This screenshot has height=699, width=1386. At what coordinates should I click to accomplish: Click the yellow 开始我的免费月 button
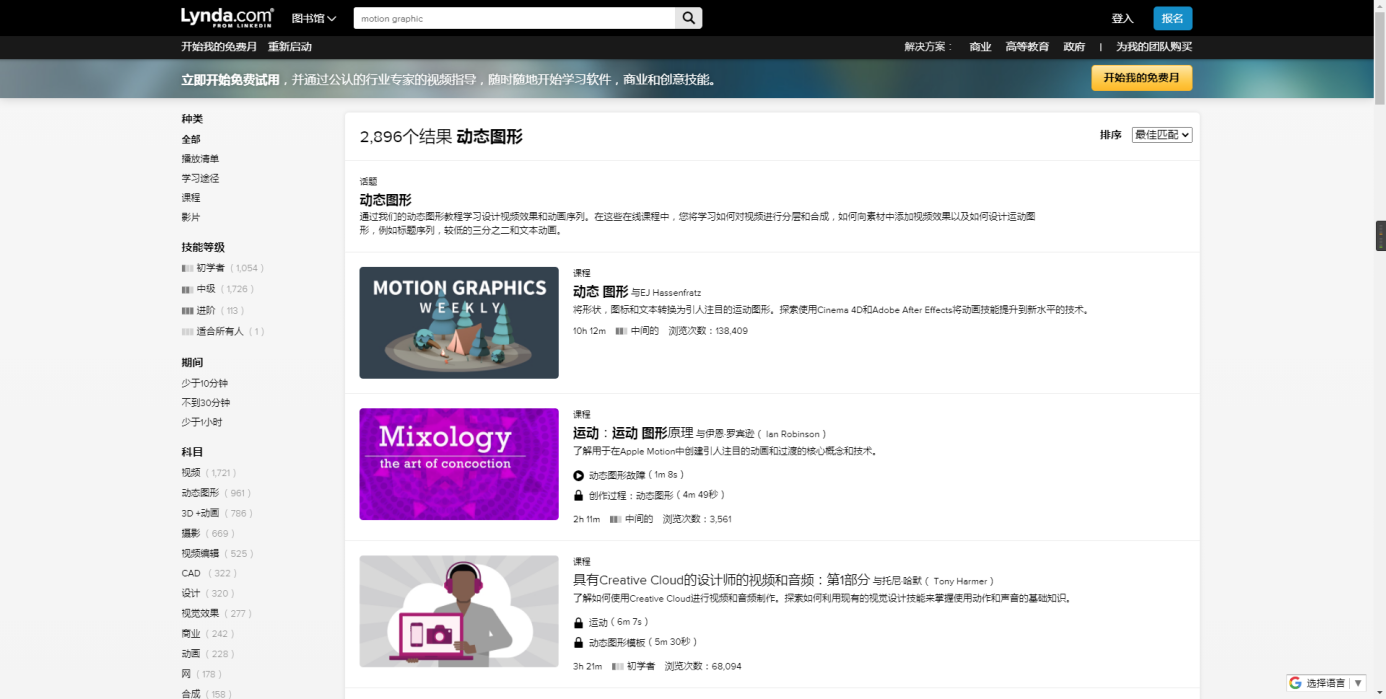click(x=1141, y=78)
